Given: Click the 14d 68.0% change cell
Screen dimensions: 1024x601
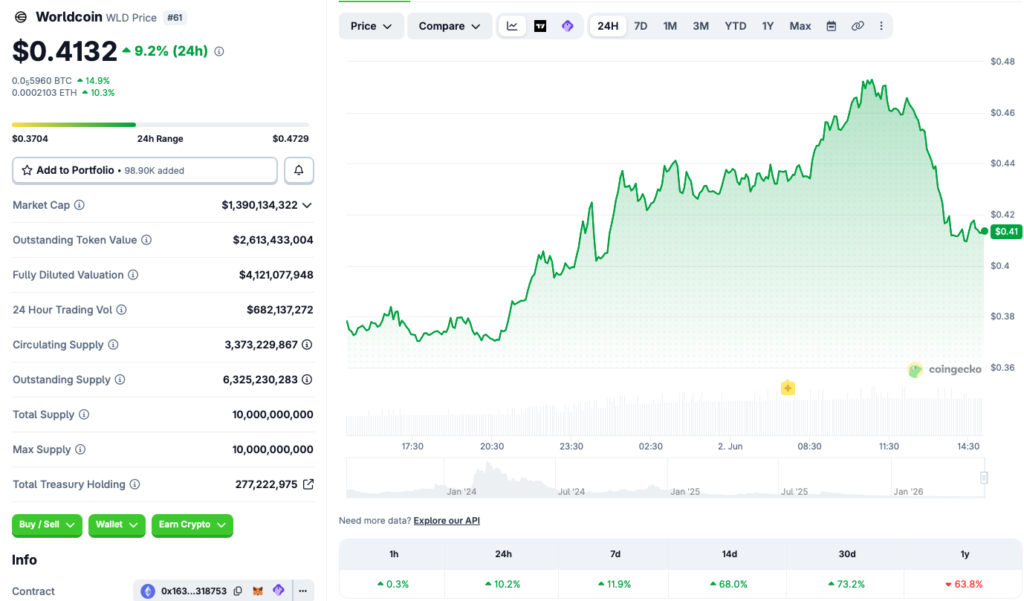Looking at the screenshot, I should tap(729, 584).
